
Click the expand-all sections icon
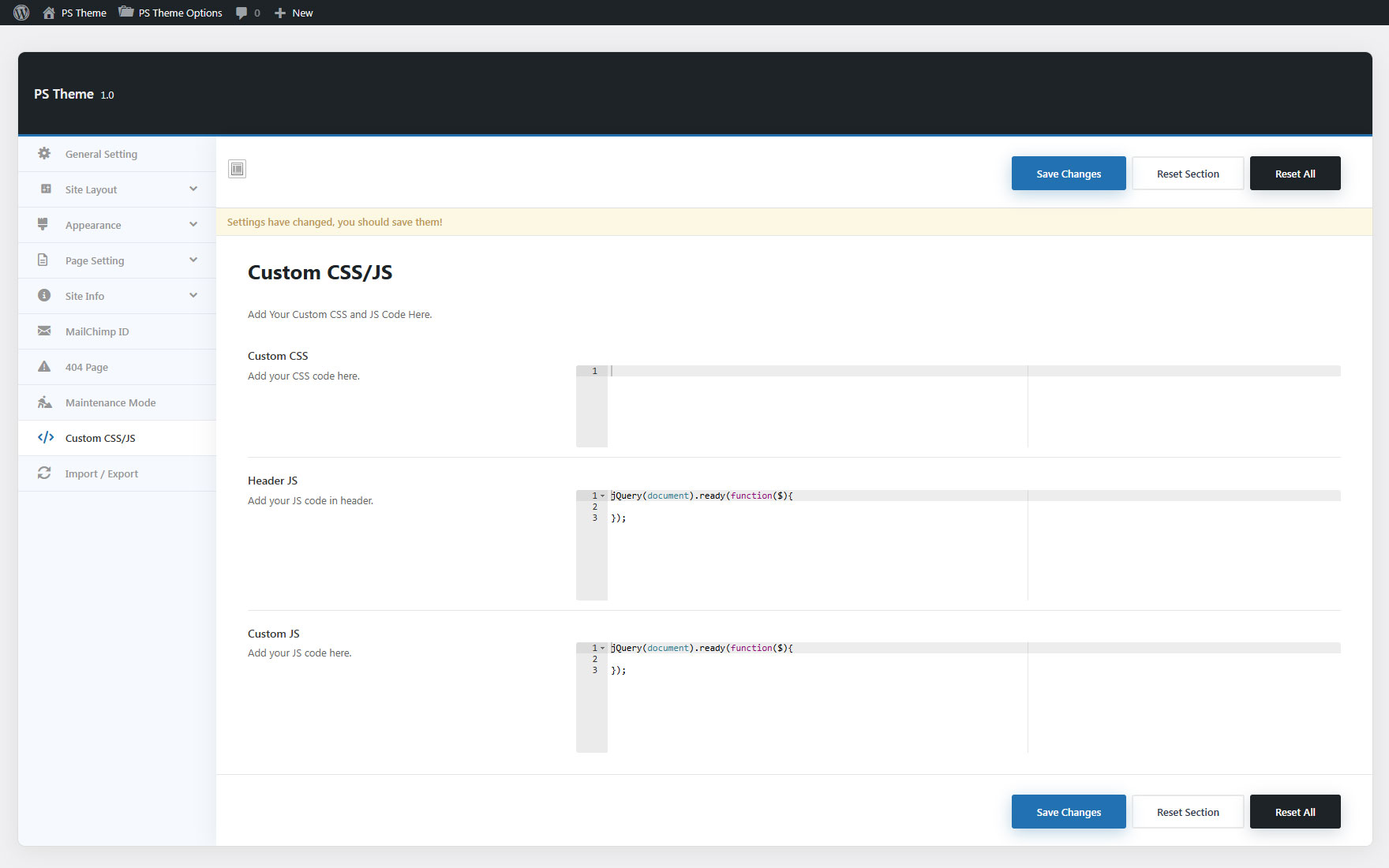coord(237,169)
